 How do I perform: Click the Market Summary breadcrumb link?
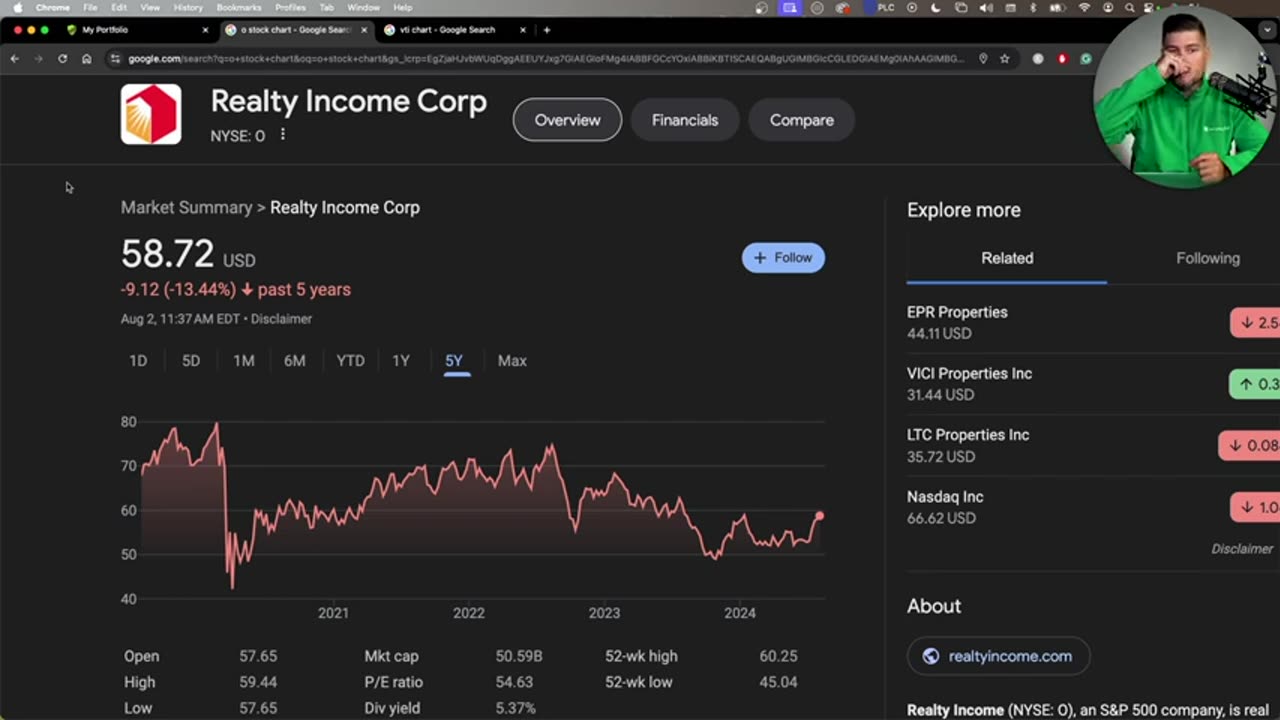[186, 208]
